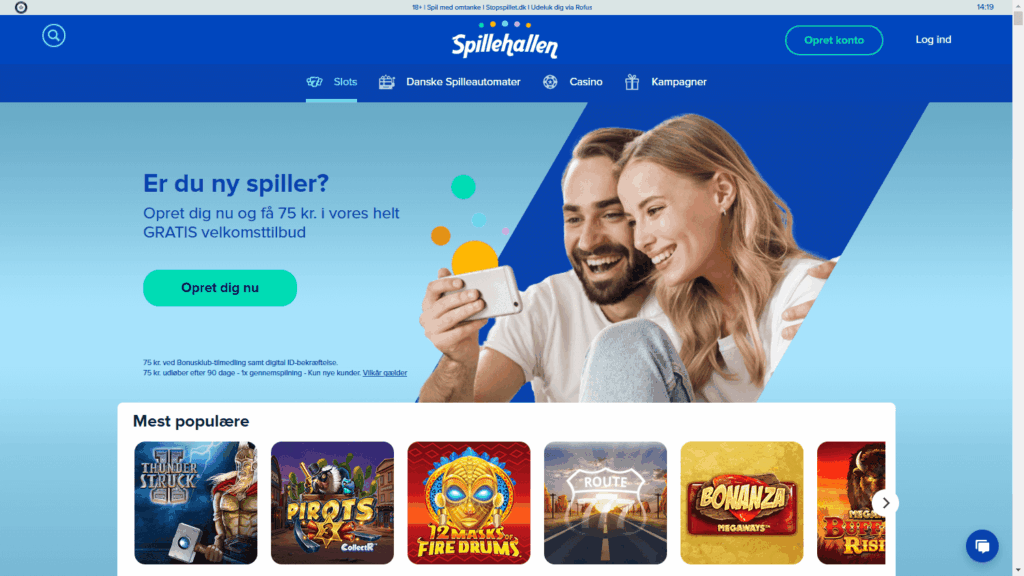1024x576 pixels.
Task: Open the Vilkår gælder terms link
Action: click(x=385, y=373)
